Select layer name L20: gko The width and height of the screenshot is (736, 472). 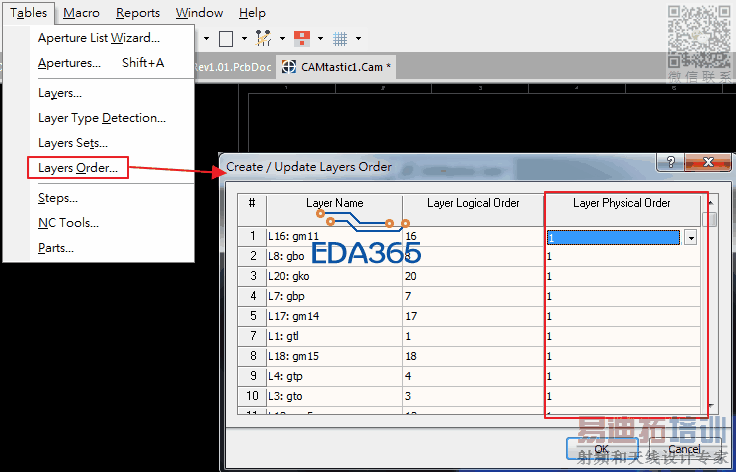(x=289, y=276)
